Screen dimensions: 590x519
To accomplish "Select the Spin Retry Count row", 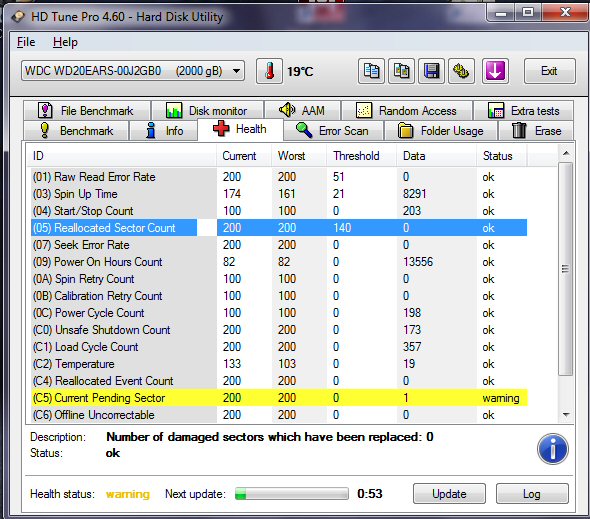I will pos(279,279).
